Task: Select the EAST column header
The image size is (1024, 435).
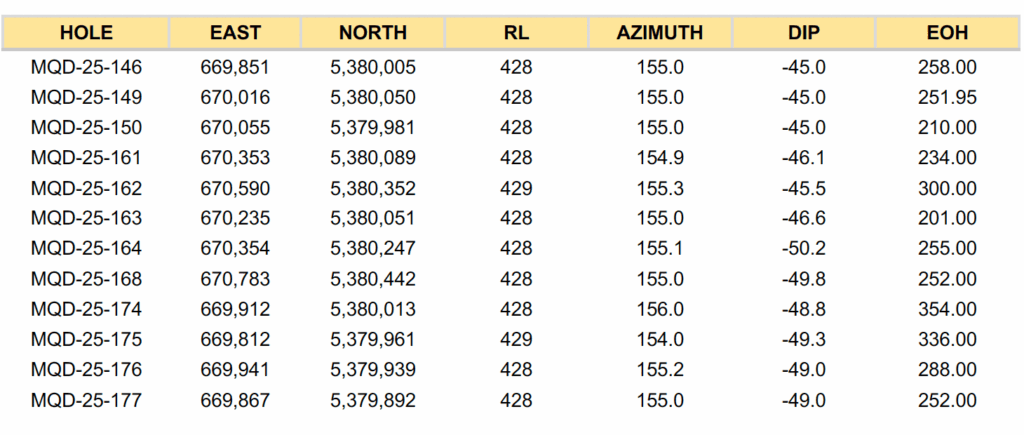Action: (235, 33)
